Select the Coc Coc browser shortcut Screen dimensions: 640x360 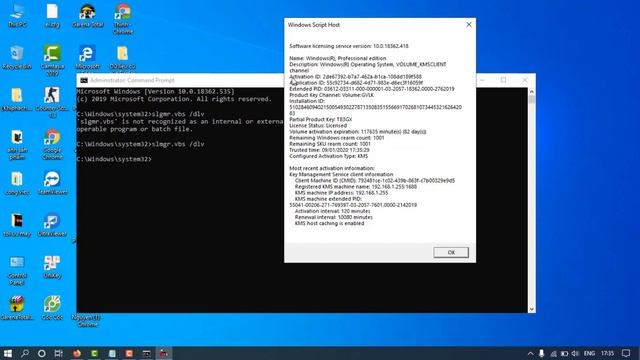tap(52, 308)
